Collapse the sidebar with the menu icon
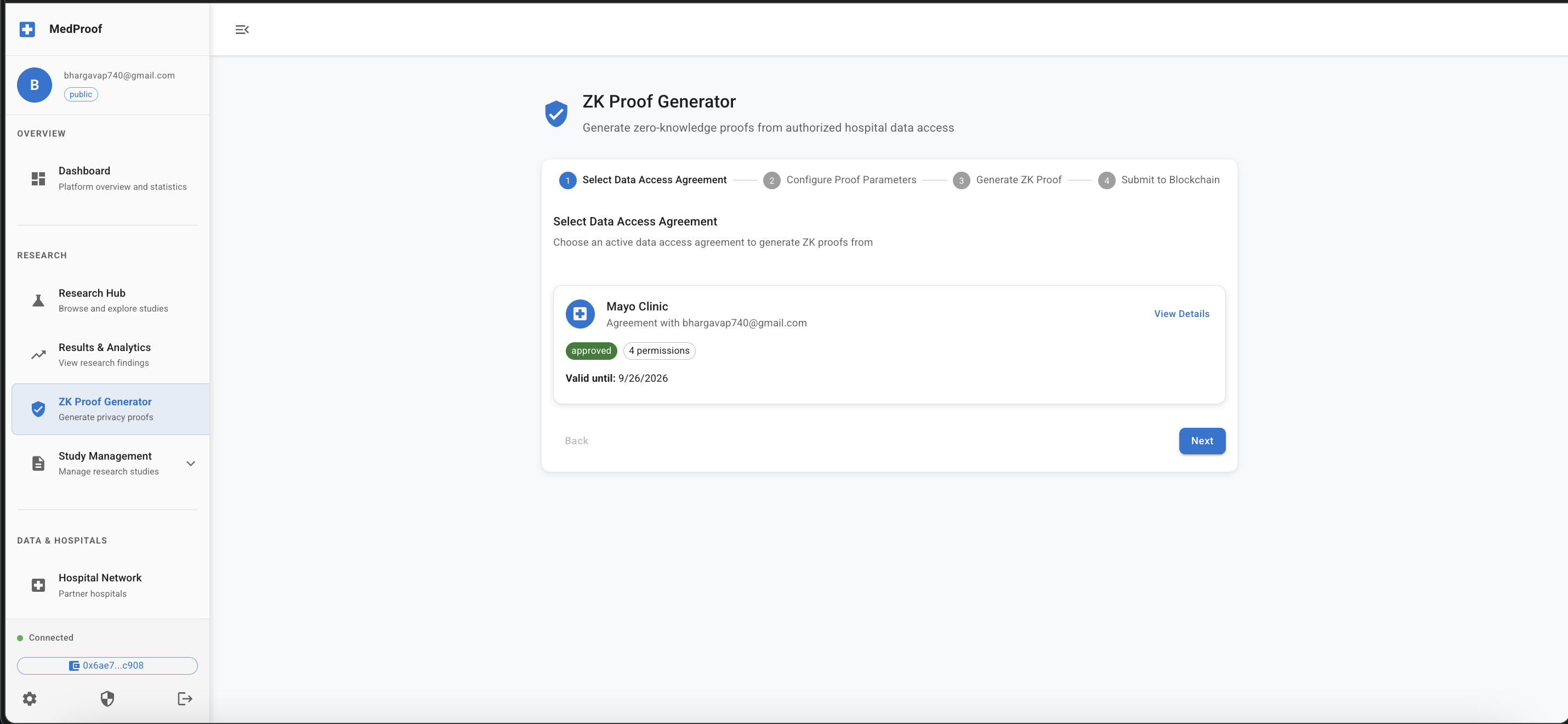1568x724 pixels. (242, 29)
